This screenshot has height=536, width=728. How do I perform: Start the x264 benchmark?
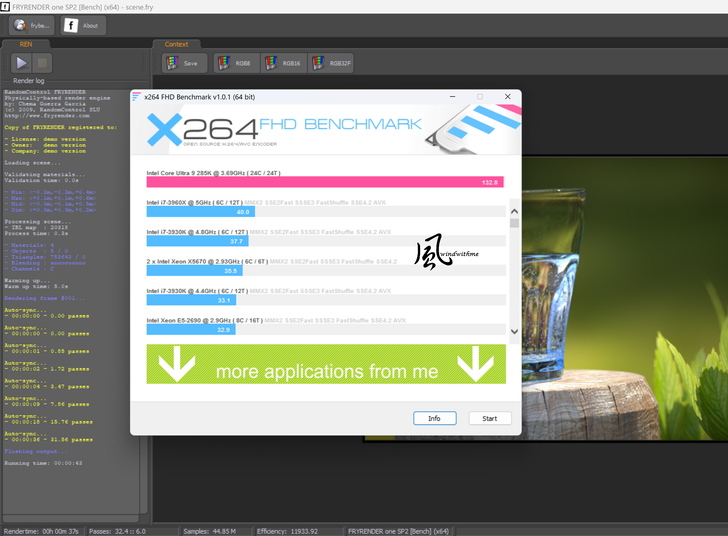[x=490, y=418]
